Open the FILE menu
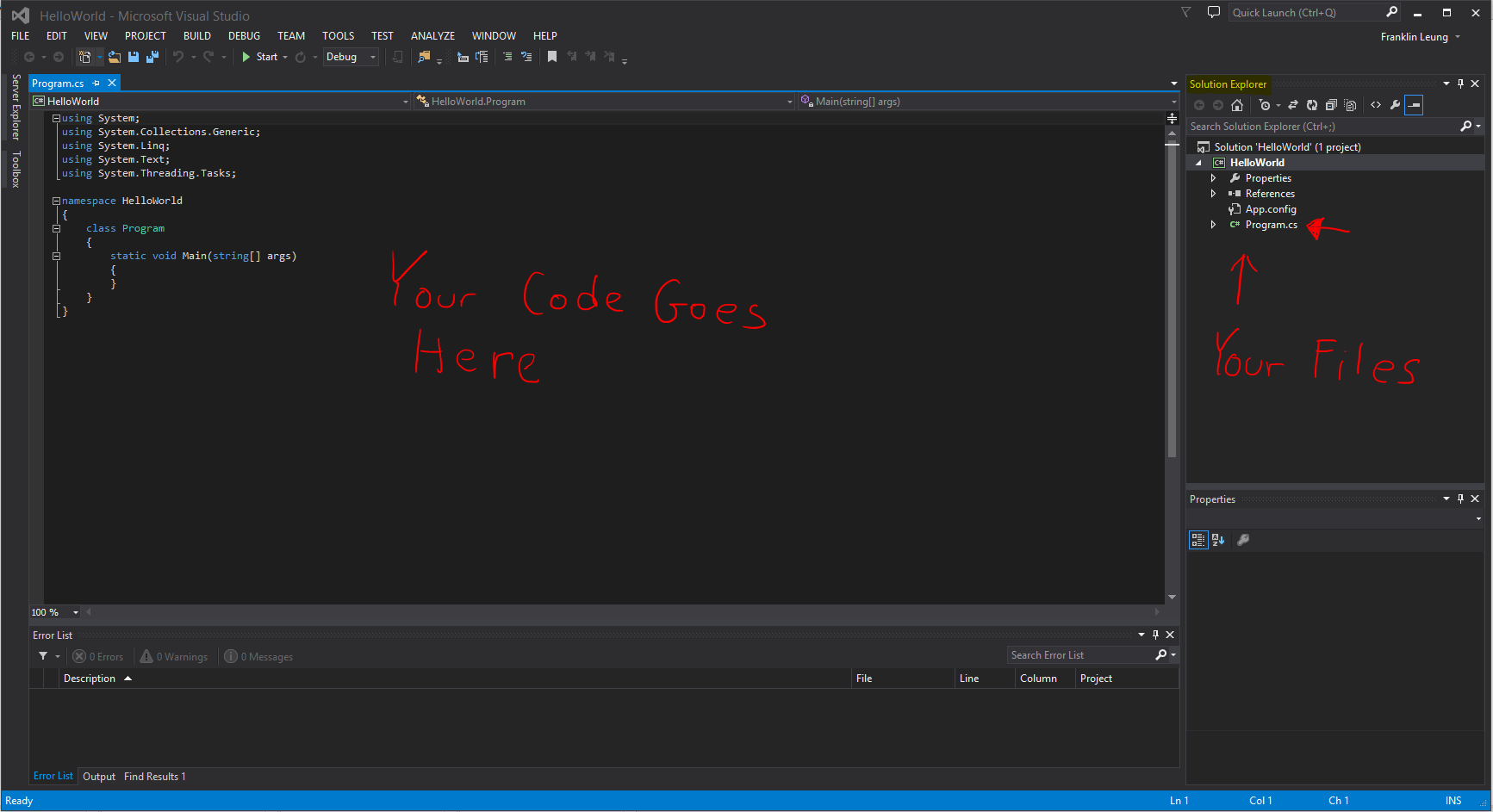The height and width of the screenshot is (812, 1493). tap(21, 35)
